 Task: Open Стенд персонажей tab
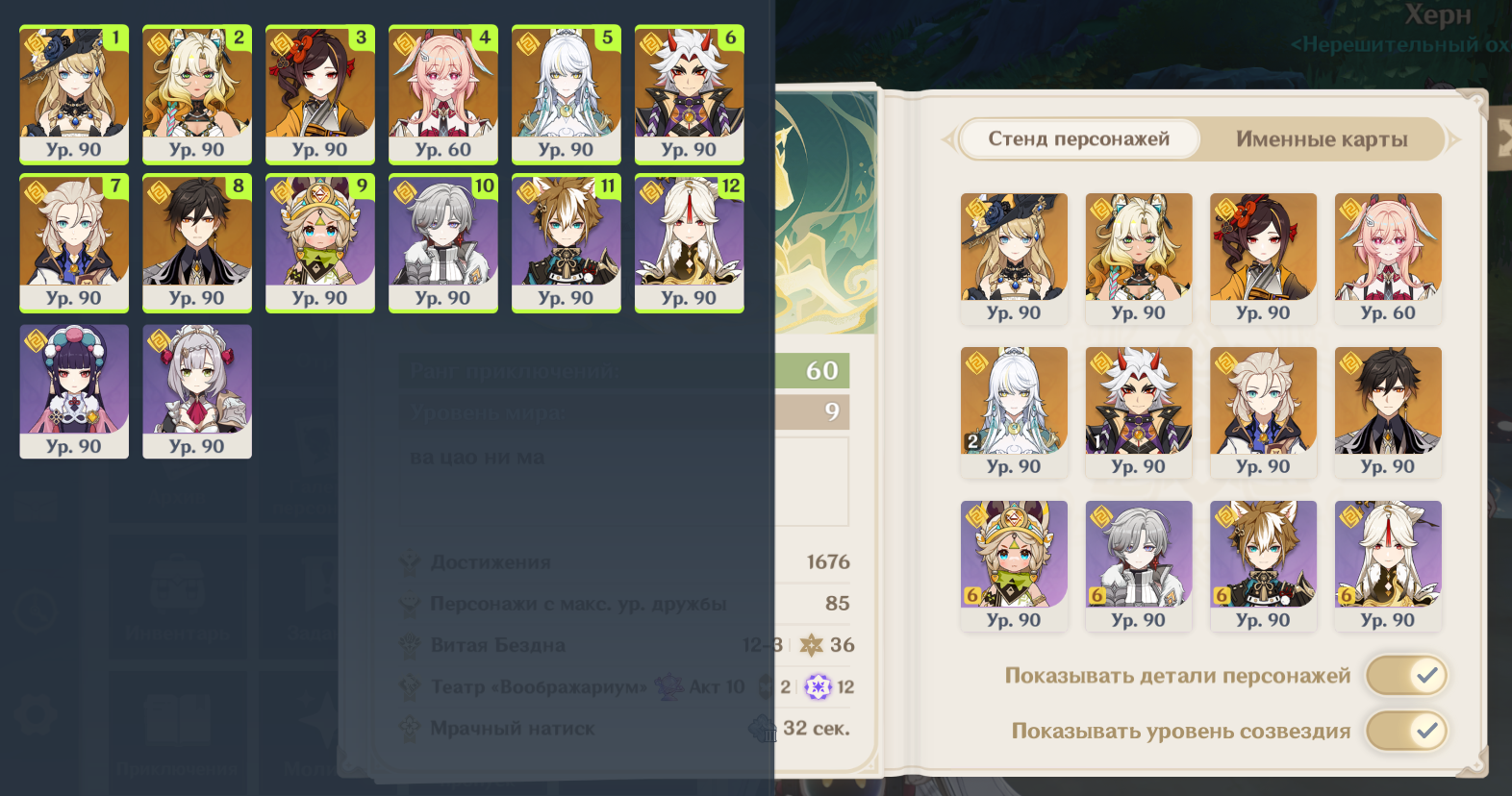coord(1079,139)
